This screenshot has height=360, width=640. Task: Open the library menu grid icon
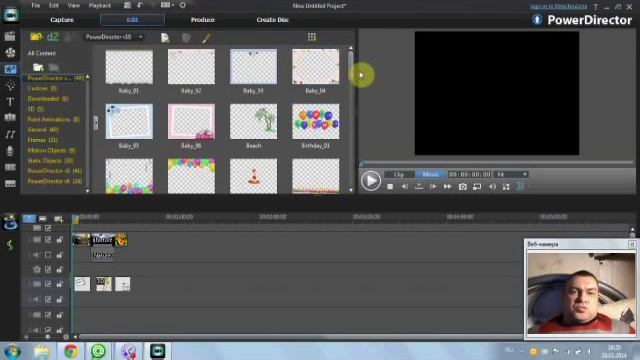(312, 38)
